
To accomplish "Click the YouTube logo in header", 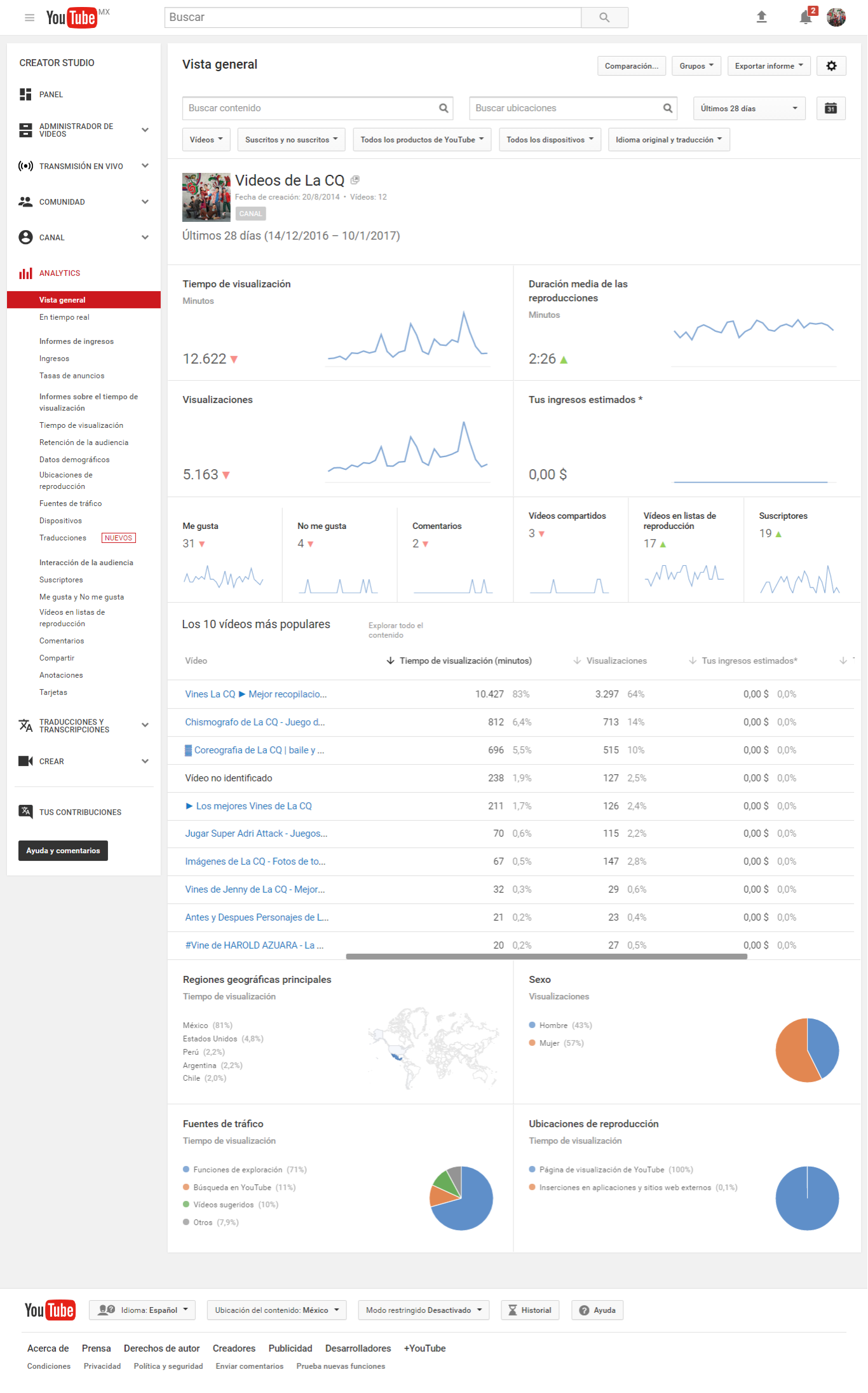I will click(72, 17).
